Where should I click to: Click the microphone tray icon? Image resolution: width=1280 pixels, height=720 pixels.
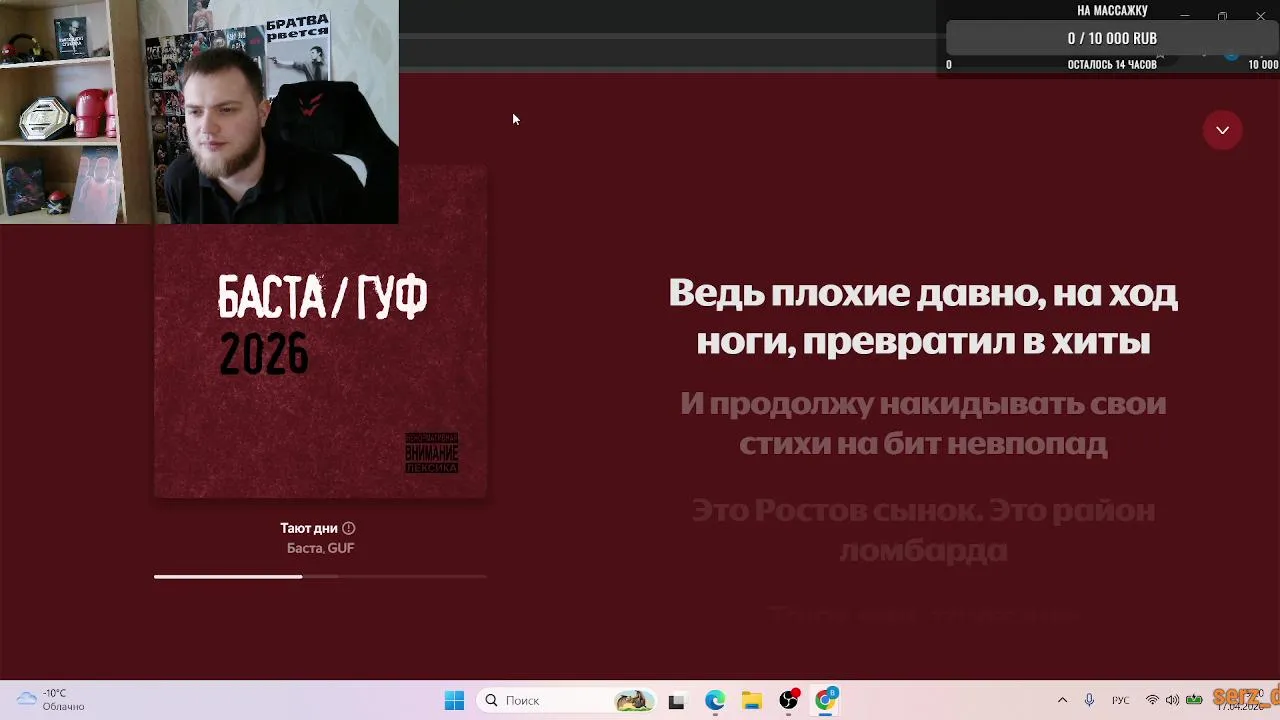pyautogui.click(x=1089, y=700)
